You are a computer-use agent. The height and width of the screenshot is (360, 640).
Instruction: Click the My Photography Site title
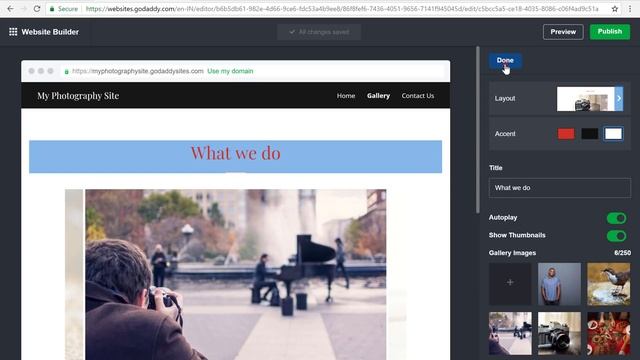pos(78,96)
